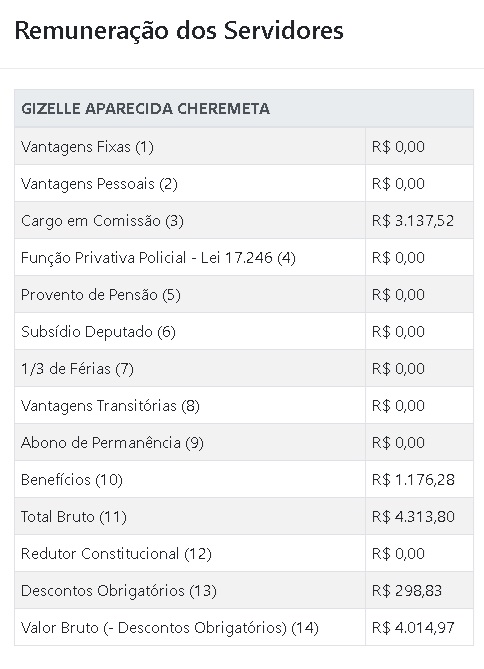Screen dimensions: 484x669
Task: Select Função Privativa Policial - Lei 17.246 row
Action: (244, 258)
